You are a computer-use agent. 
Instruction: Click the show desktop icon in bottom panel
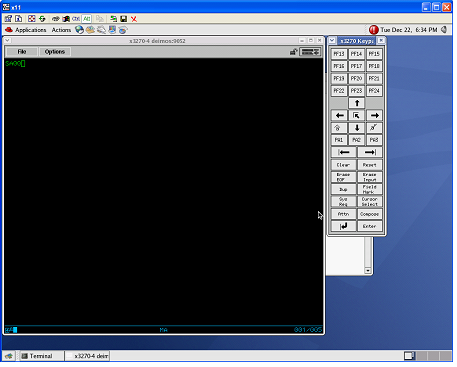9,356
